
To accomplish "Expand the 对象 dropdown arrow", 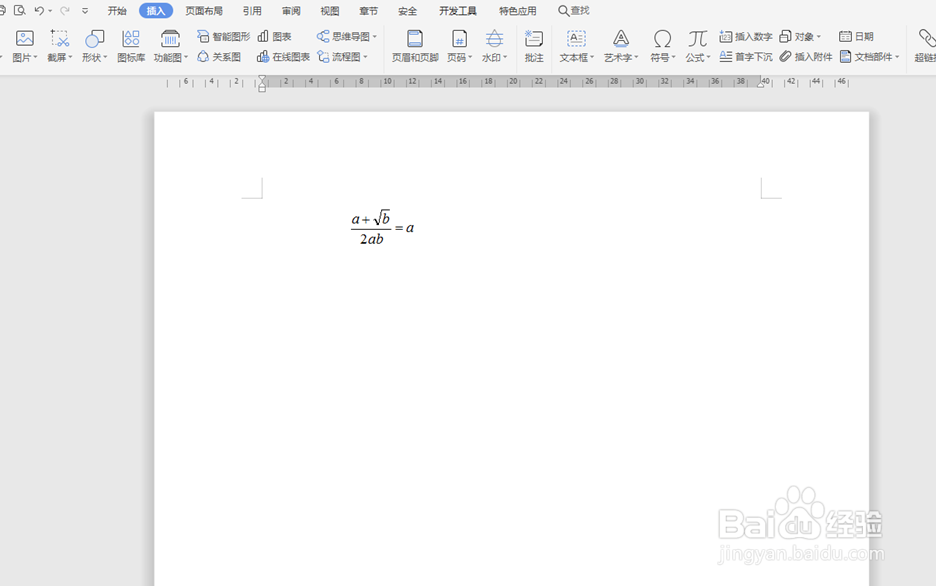I will [818, 36].
